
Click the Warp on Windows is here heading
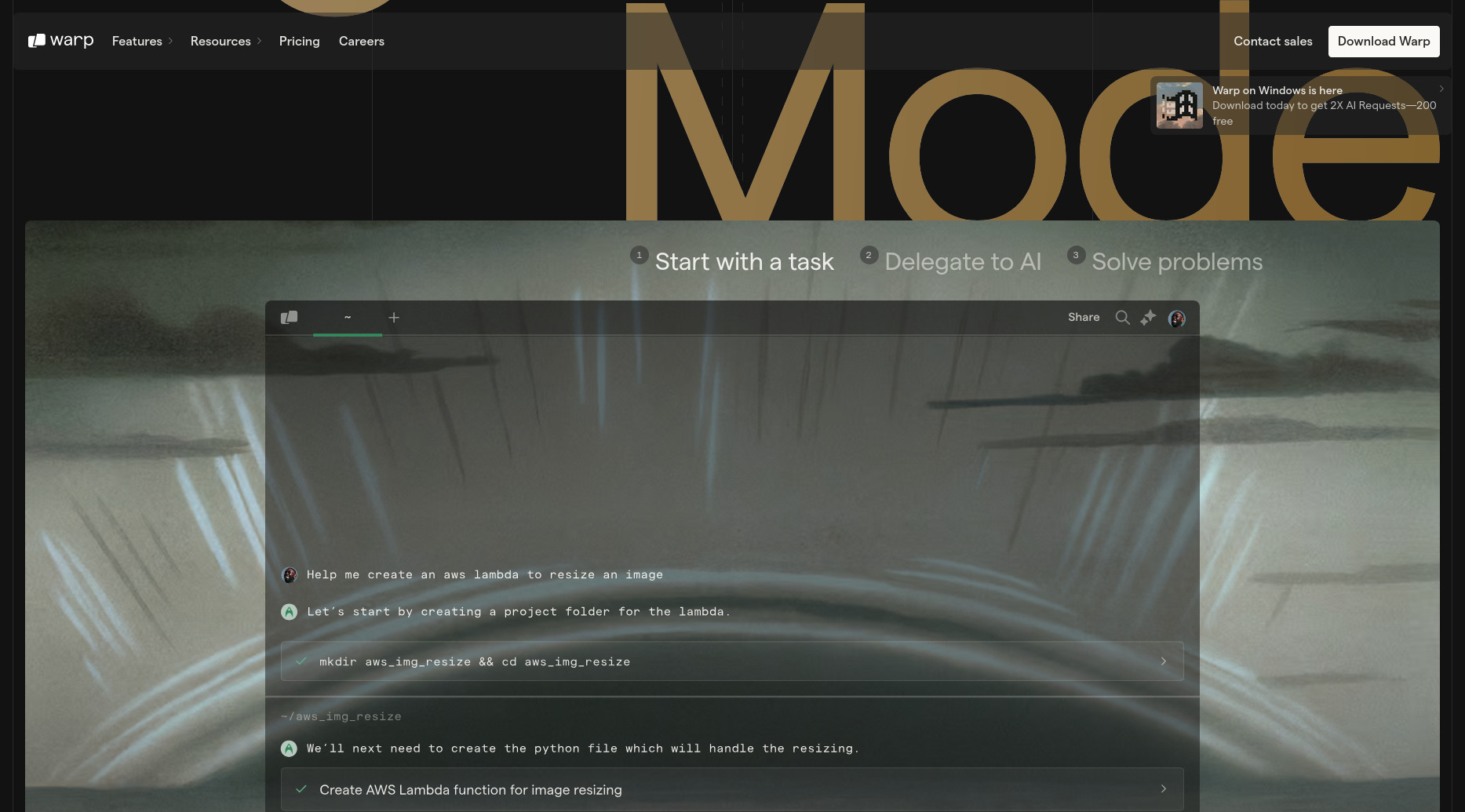(1277, 90)
